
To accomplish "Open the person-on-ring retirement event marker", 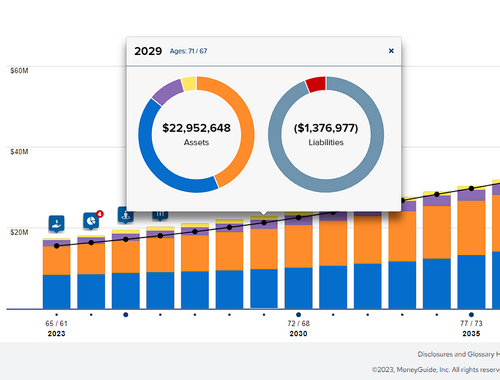I will 126,215.
